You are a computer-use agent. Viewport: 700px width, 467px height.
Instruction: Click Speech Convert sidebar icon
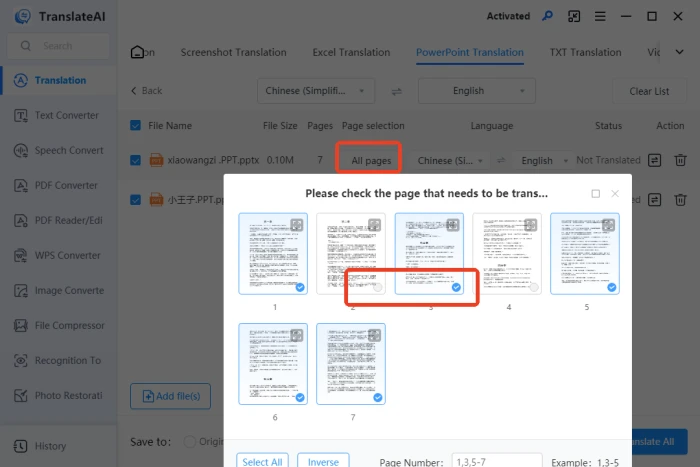[x=21, y=150]
